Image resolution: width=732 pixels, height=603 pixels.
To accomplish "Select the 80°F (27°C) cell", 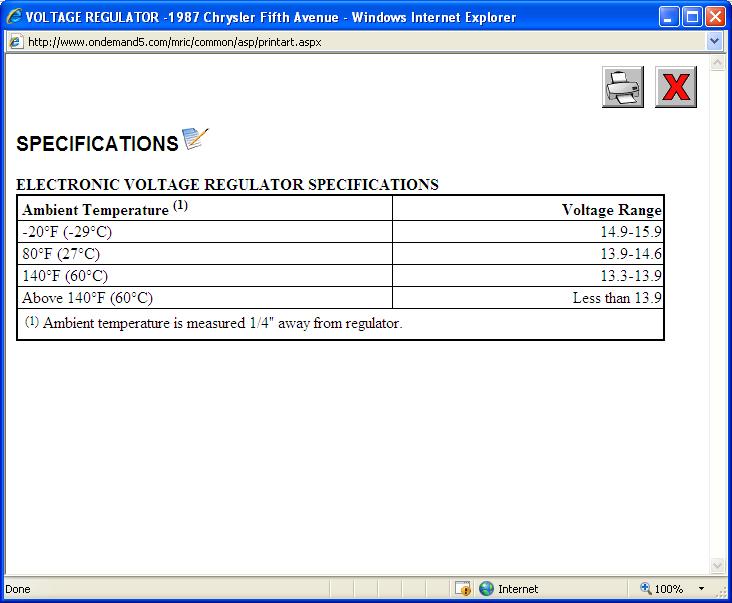I will [x=204, y=253].
